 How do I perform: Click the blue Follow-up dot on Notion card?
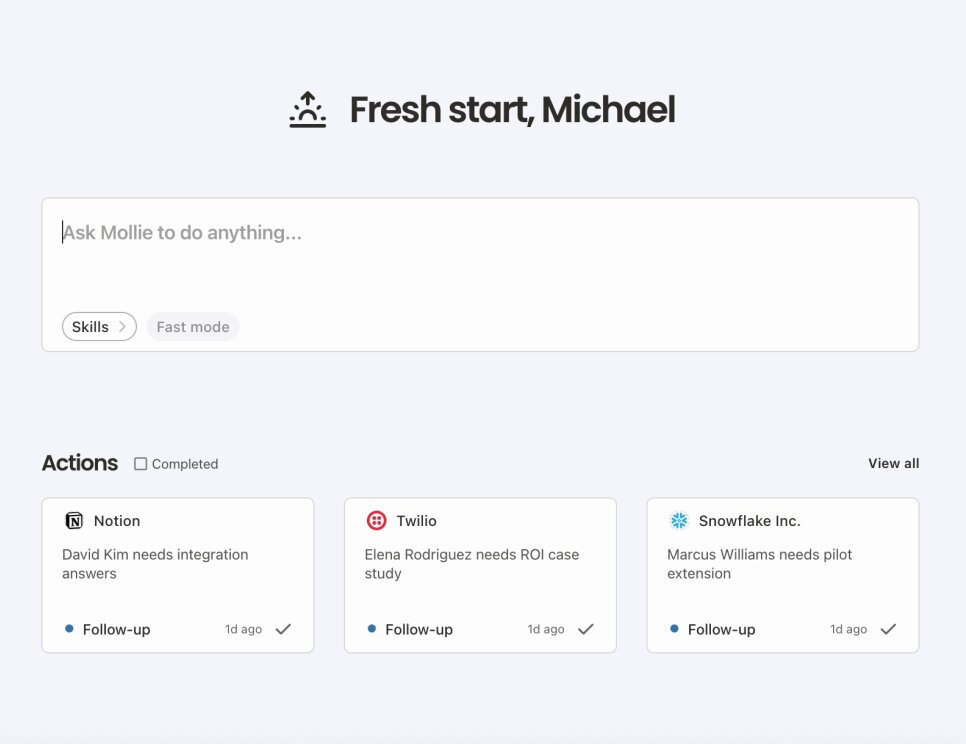click(69, 629)
